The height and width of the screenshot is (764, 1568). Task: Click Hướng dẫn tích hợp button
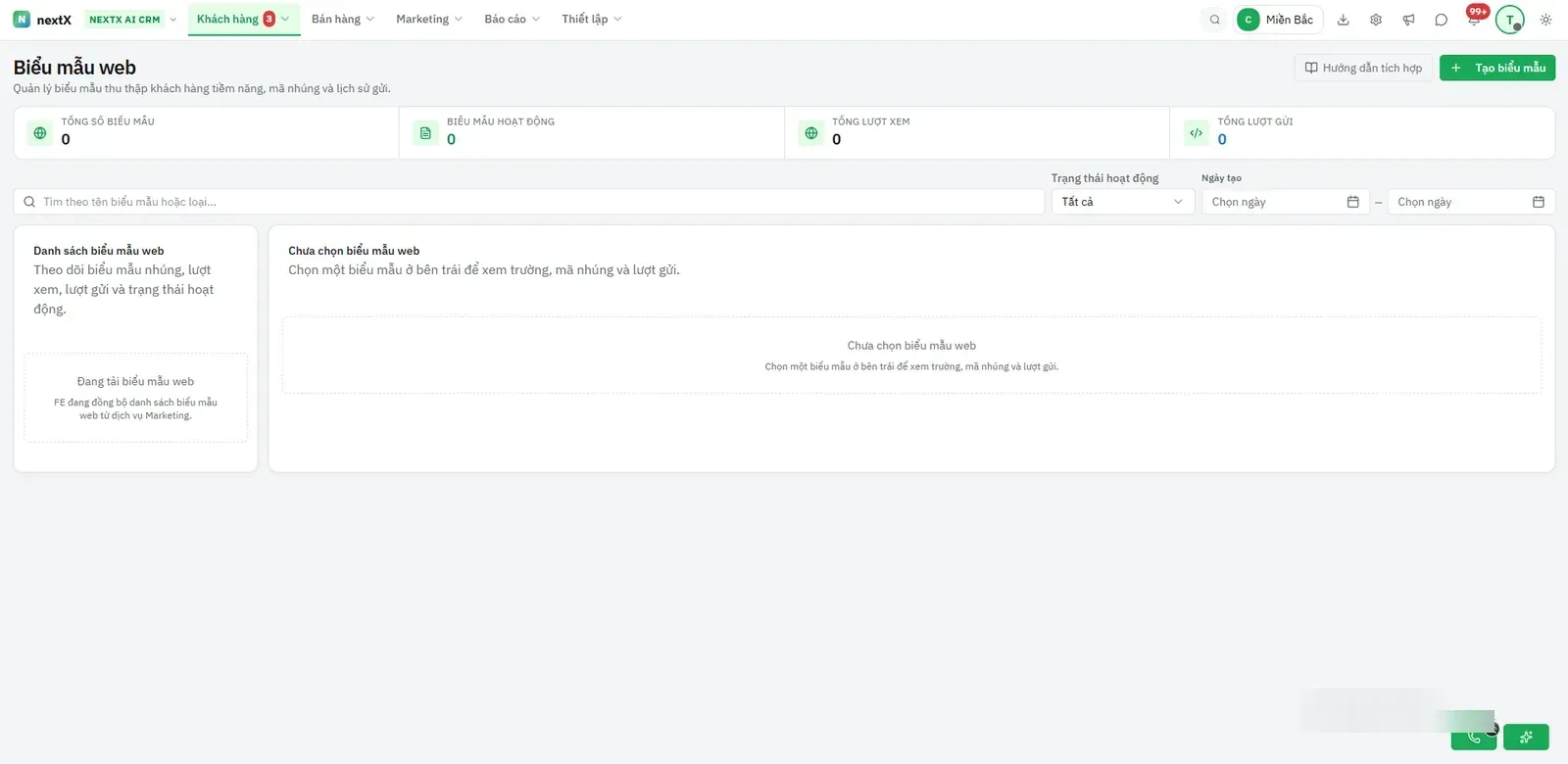coord(1363,68)
